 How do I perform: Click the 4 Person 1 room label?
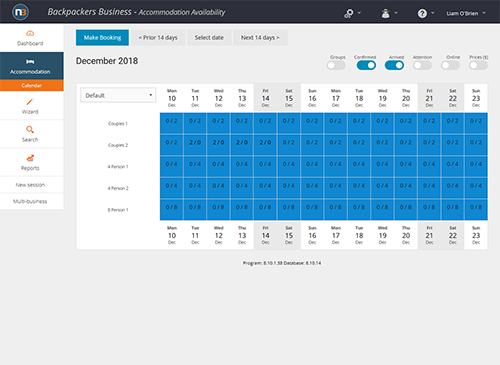click(x=118, y=167)
